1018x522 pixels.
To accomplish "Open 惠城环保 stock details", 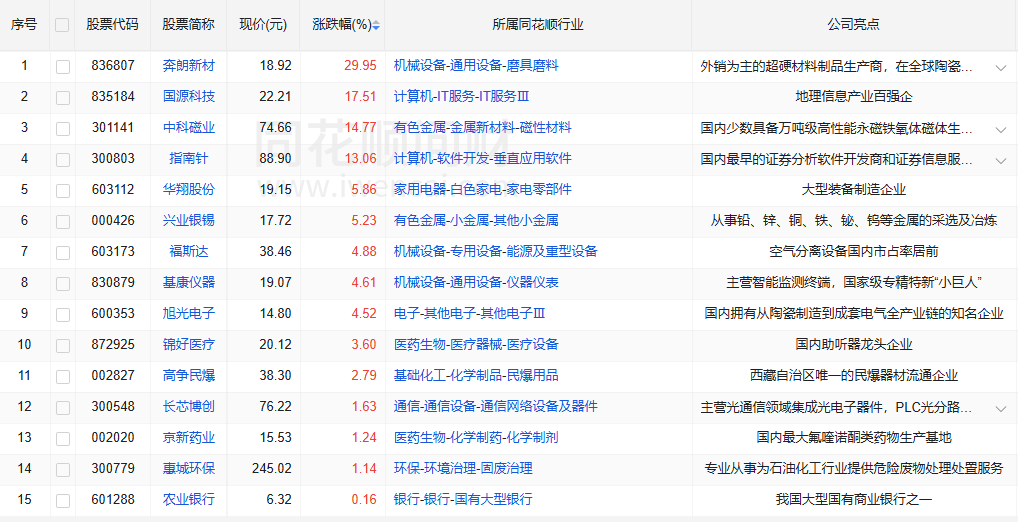I will click(188, 469).
